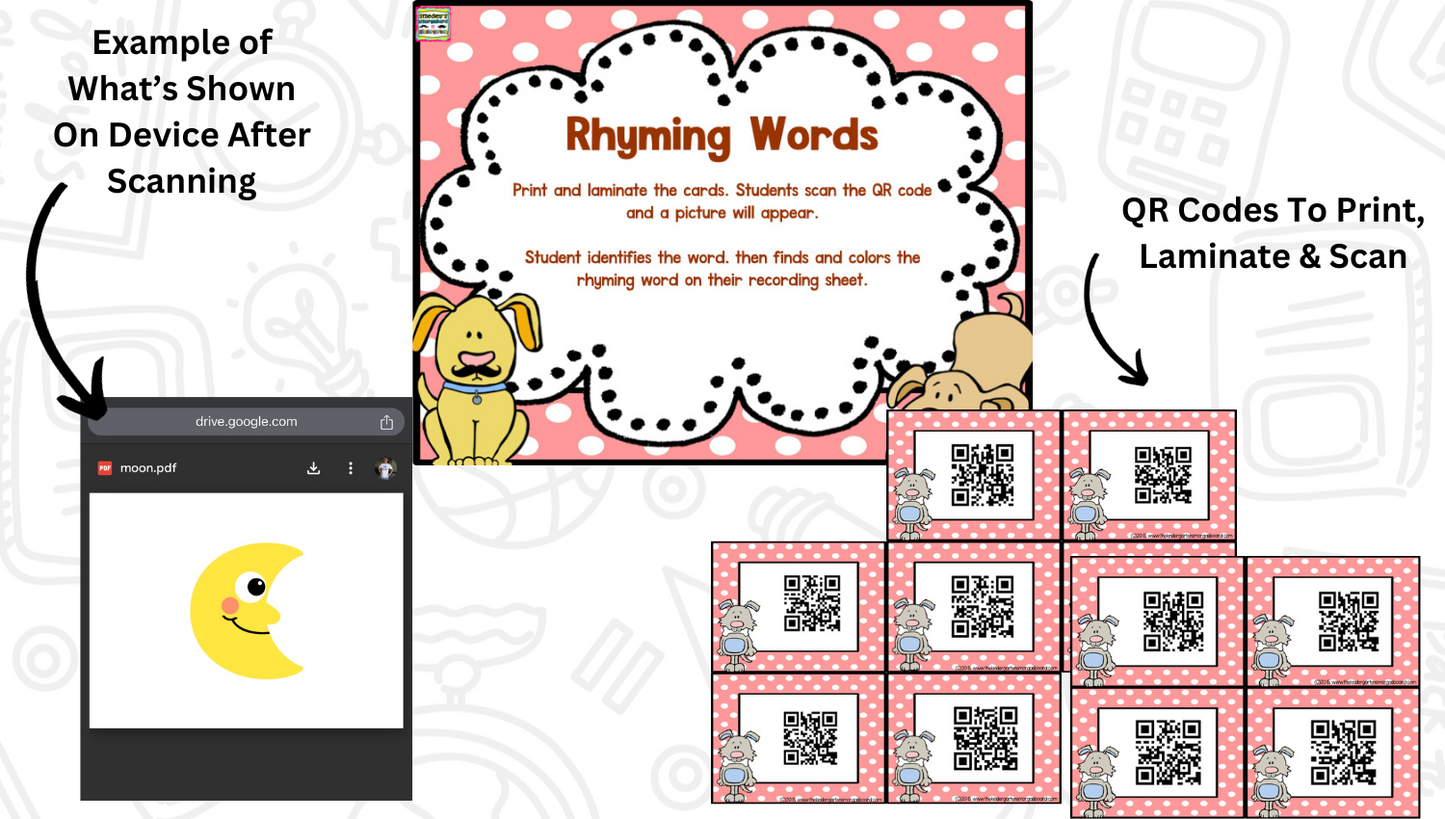
Task: Select the drive.google.com address bar
Action: click(x=246, y=422)
